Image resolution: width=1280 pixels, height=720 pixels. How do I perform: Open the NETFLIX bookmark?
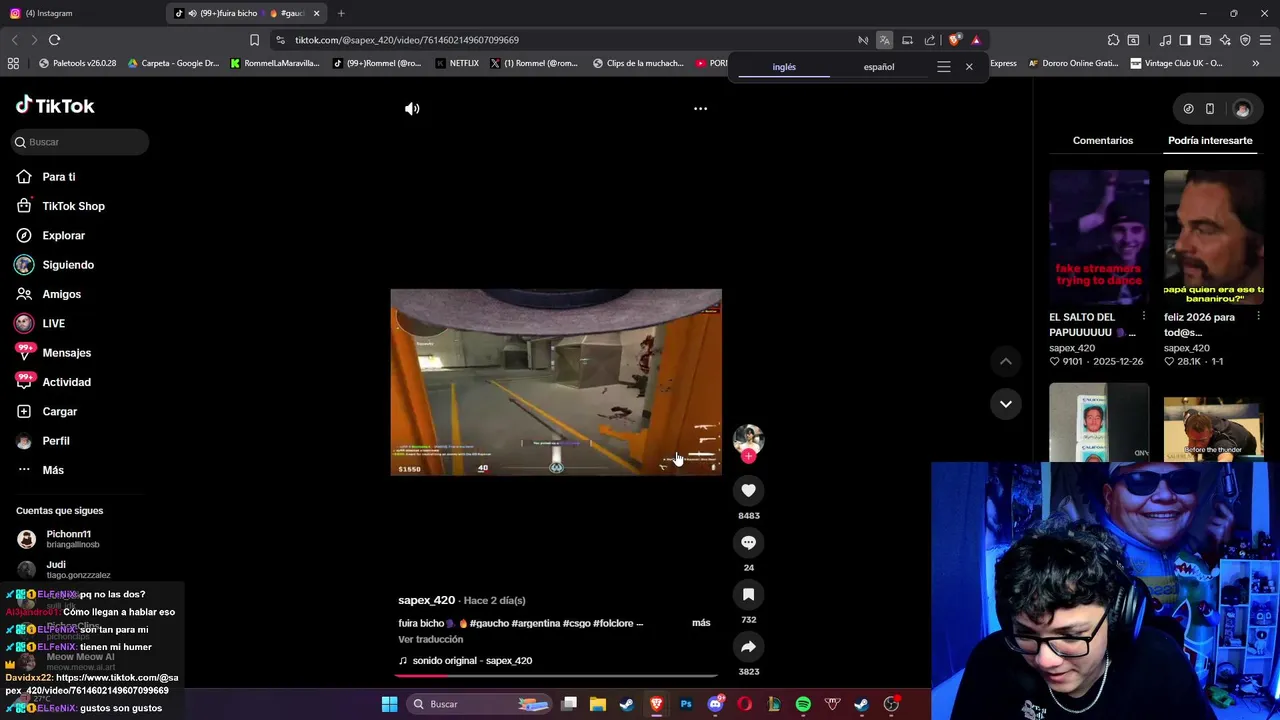457,63
